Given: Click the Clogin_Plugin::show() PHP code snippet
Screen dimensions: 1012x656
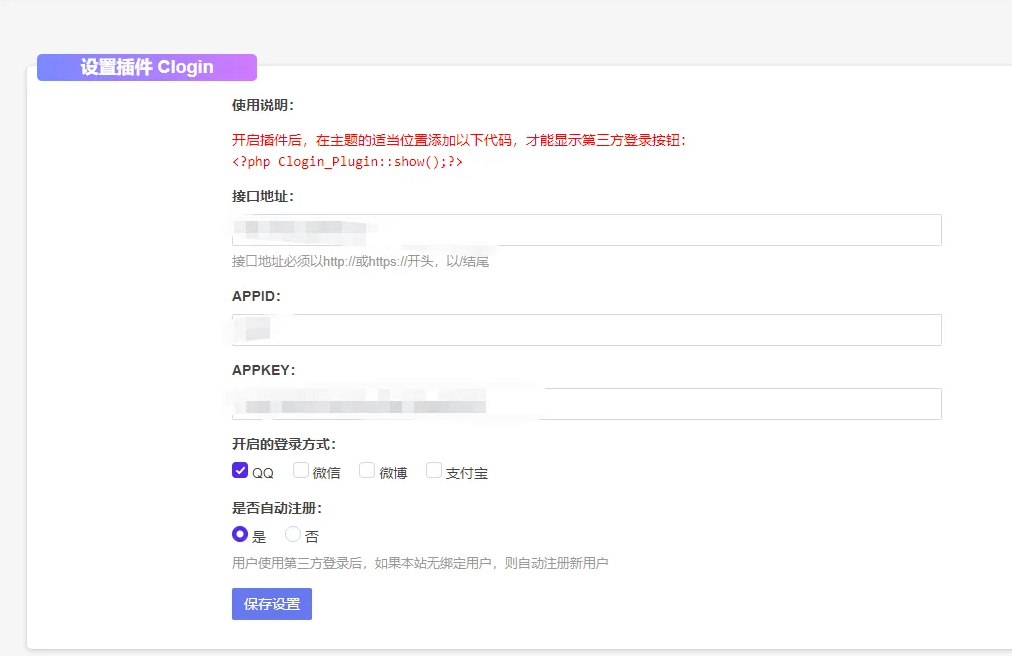Looking at the screenshot, I should coord(347,161).
